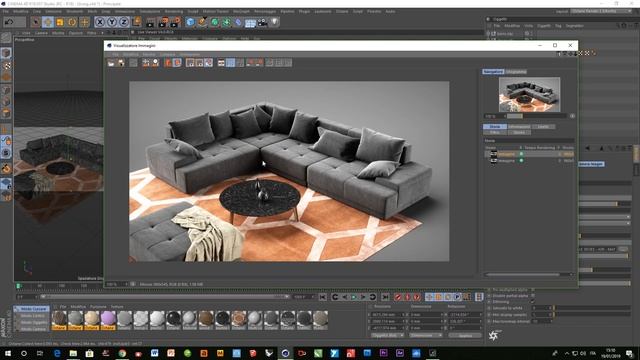The width and height of the screenshot is (640, 360).
Task: Toggle the Autokeying red button
Action: click(x=407, y=297)
